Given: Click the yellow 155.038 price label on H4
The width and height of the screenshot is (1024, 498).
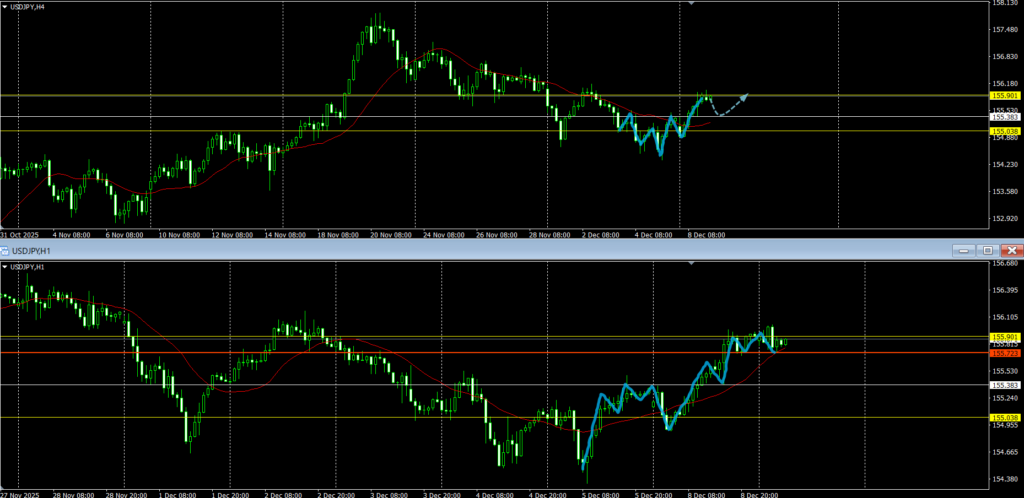Looking at the screenshot, I should pyautogui.click(x=1004, y=131).
